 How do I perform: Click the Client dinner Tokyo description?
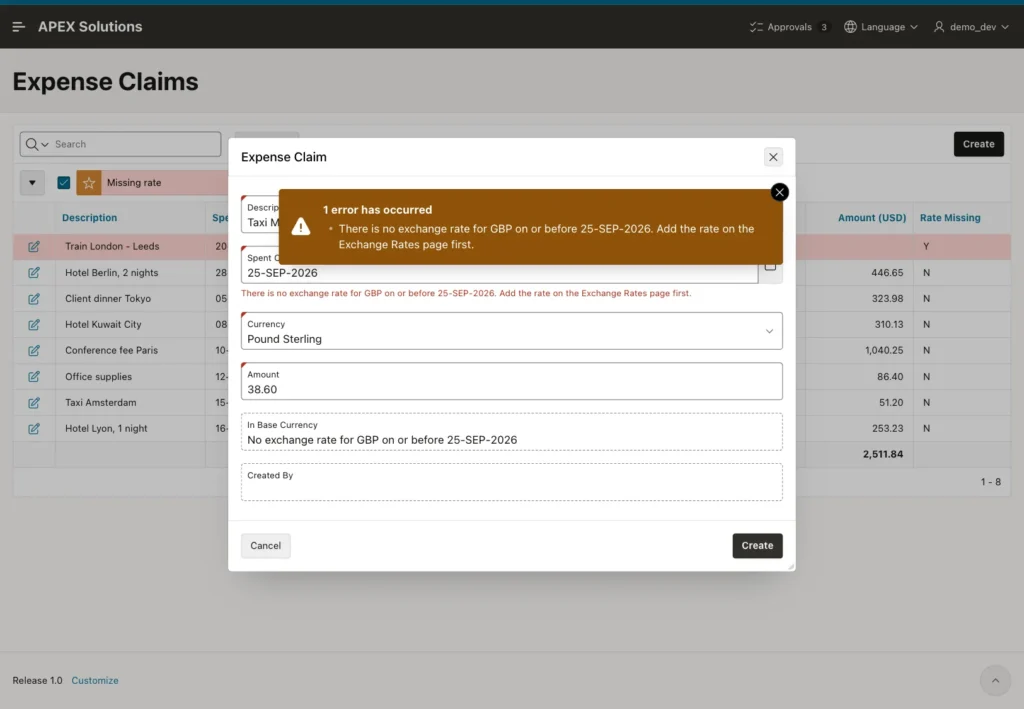tap(108, 299)
